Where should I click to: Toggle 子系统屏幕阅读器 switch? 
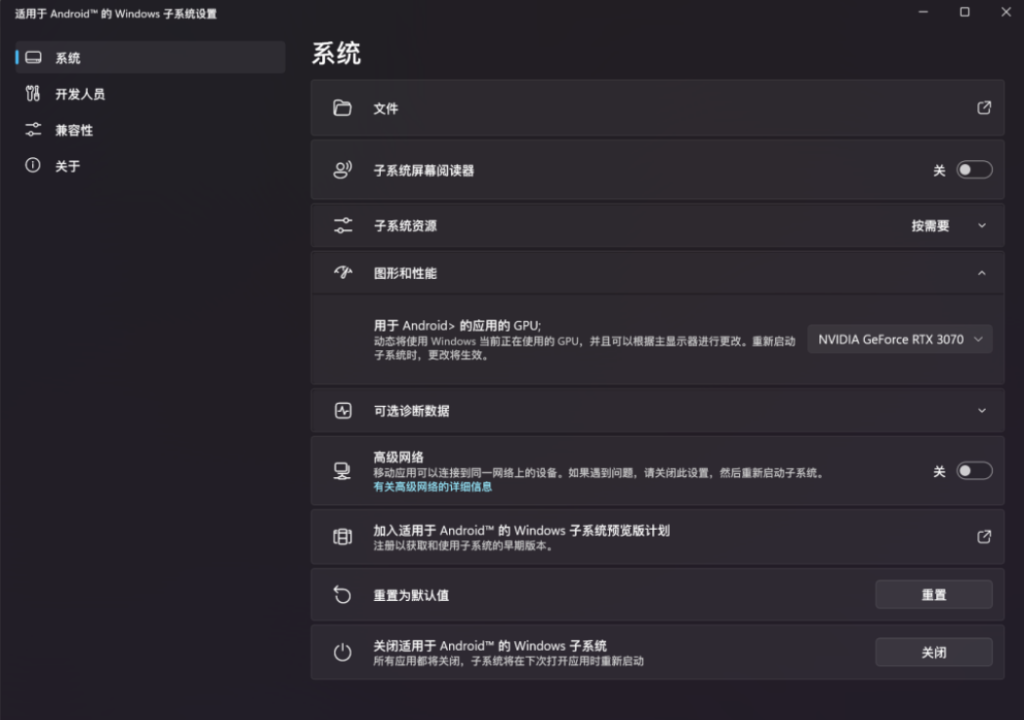tap(974, 170)
